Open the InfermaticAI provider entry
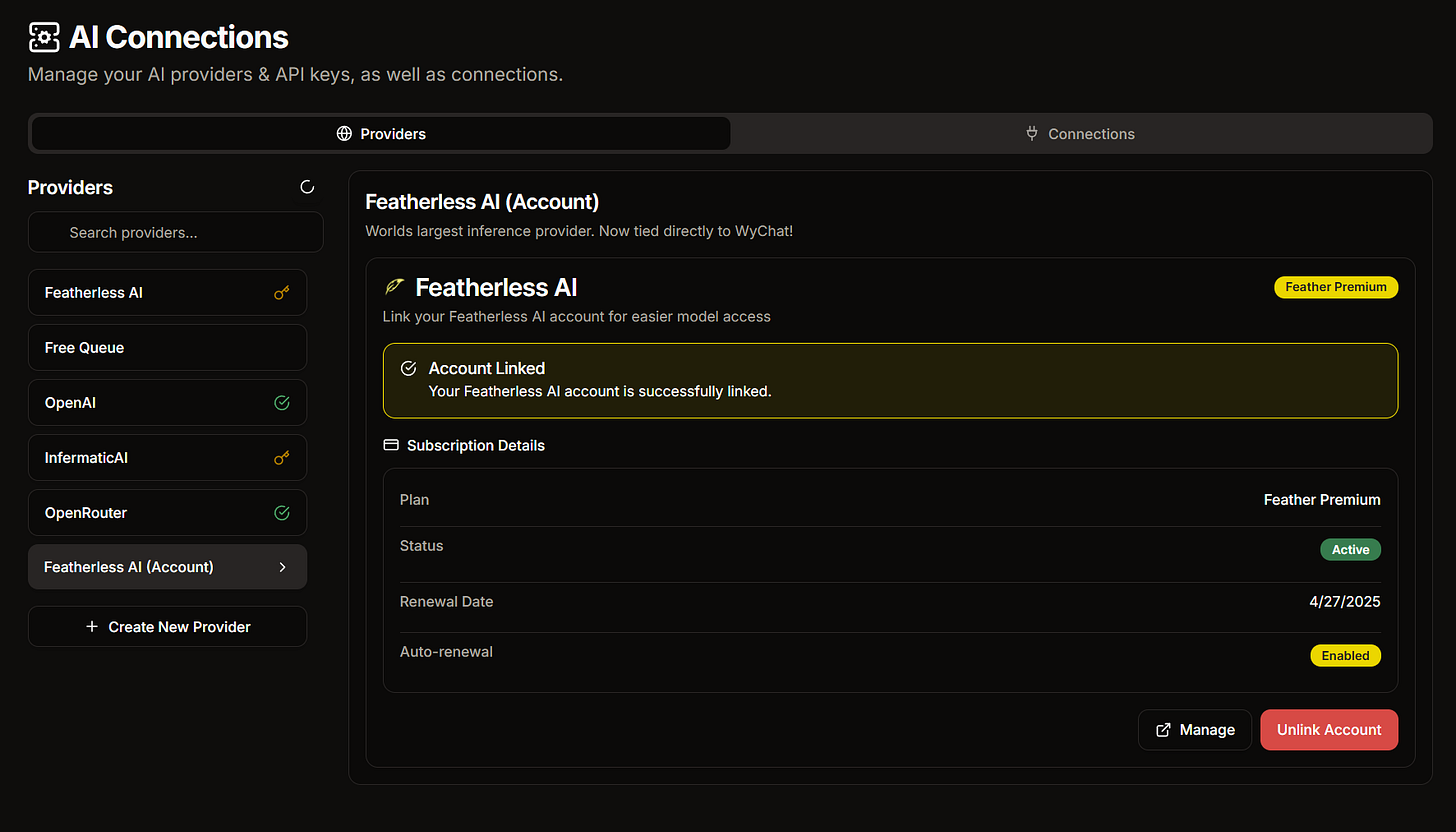The image size is (1456, 832). (x=167, y=458)
